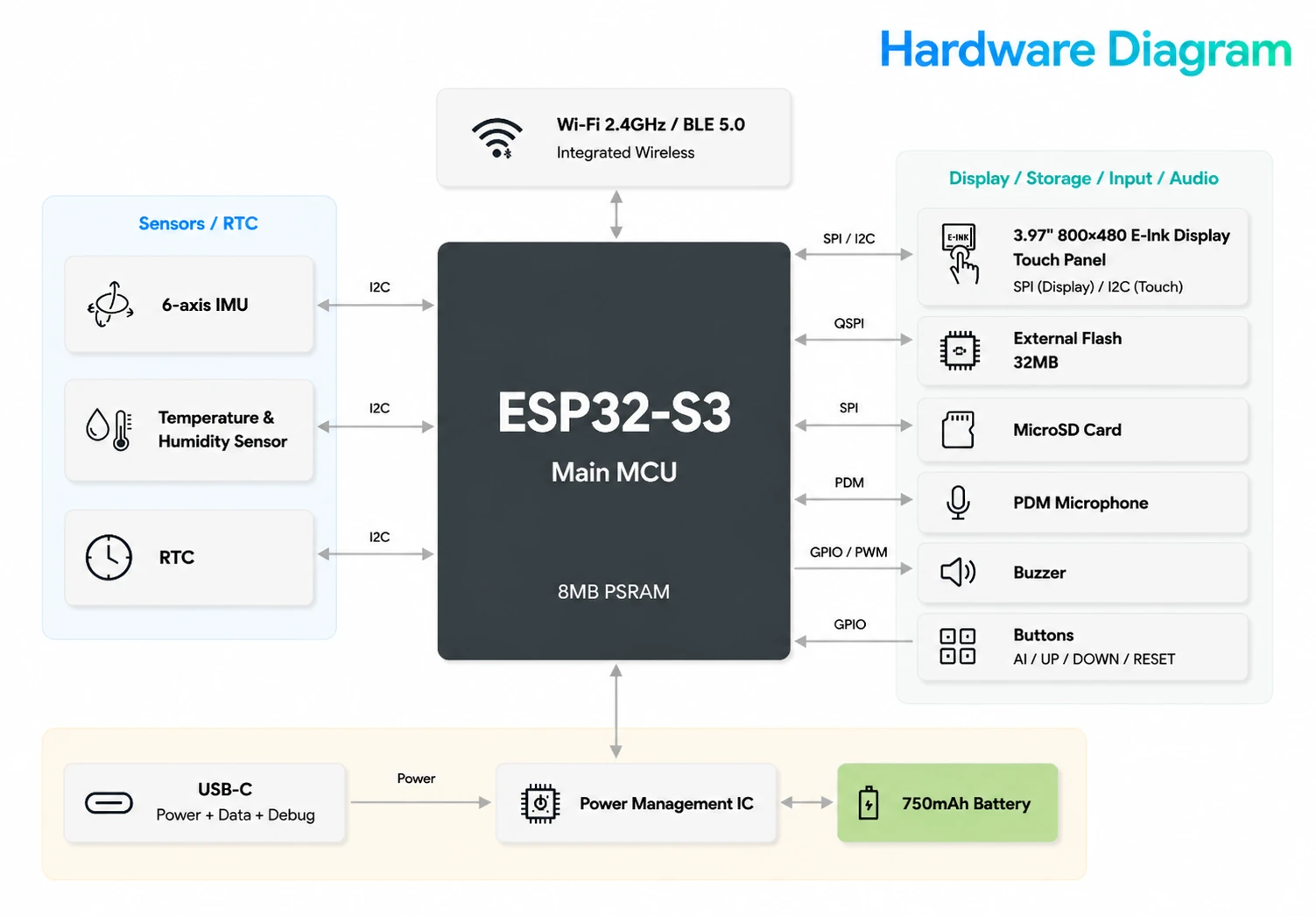Click the SPI / I2C bus label
The height and width of the screenshot is (916, 1316).
click(848, 238)
